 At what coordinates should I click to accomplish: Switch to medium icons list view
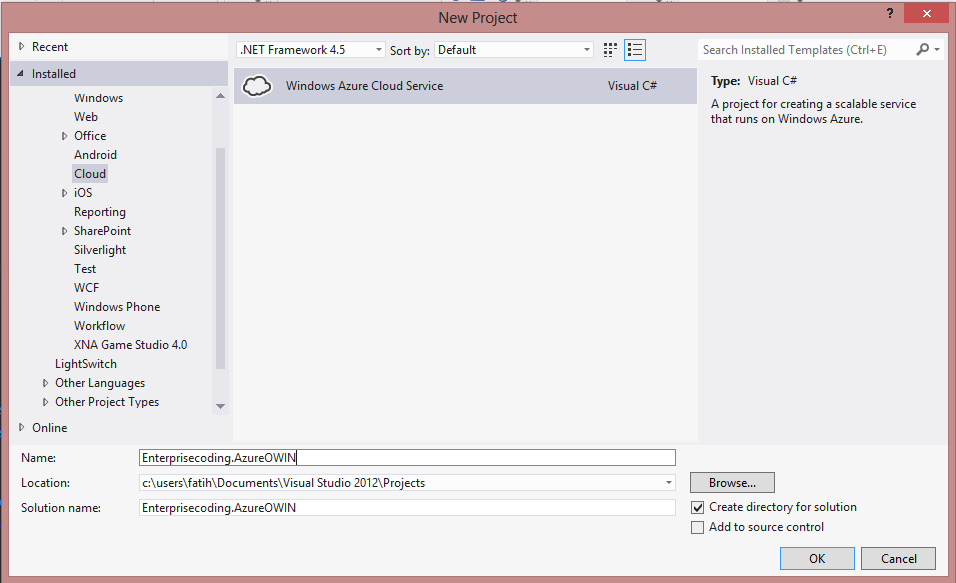point(635,50)
